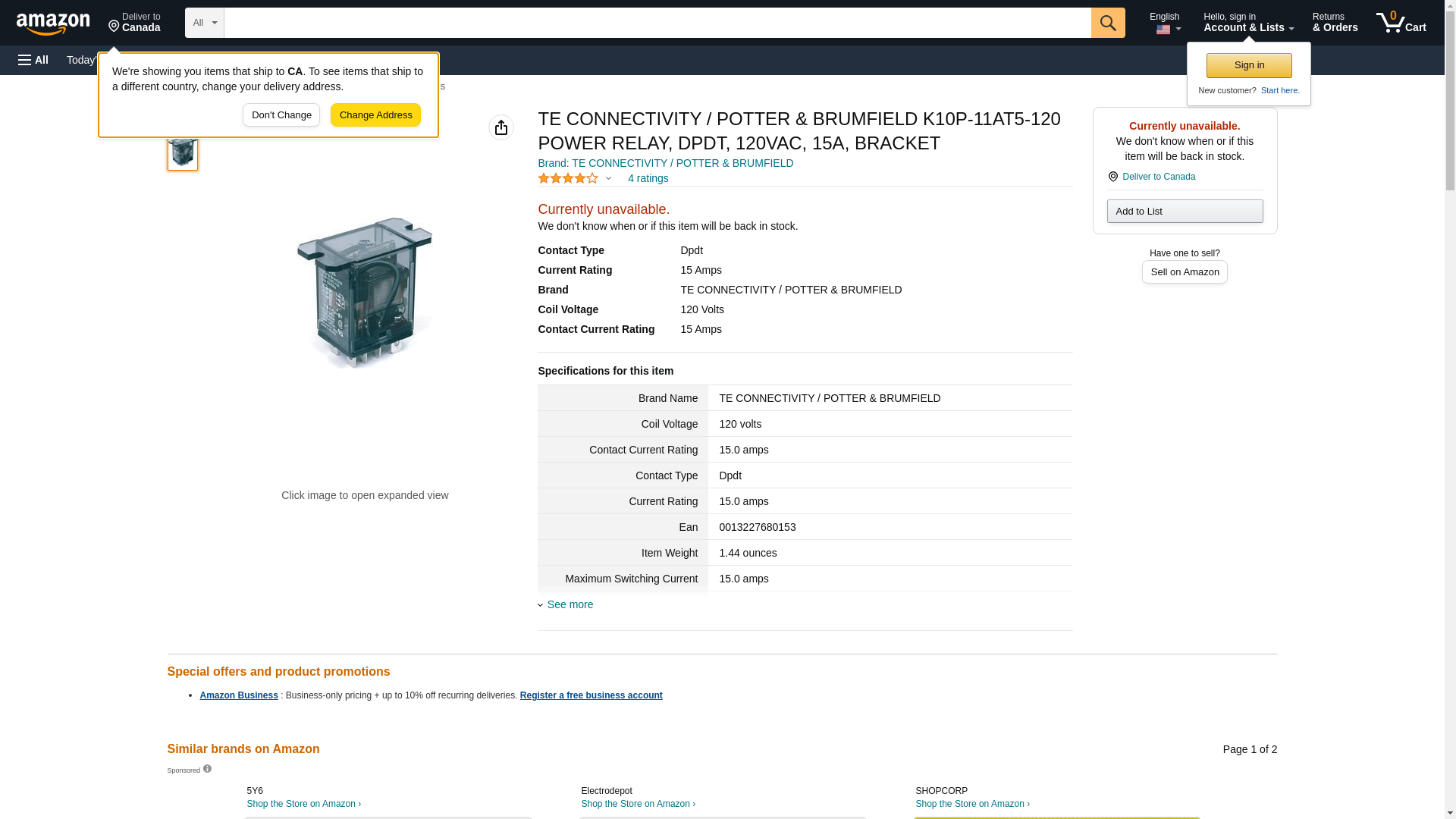Click in the Amazon search field
Screen dimensions: 1456x819
coord(657,23)
